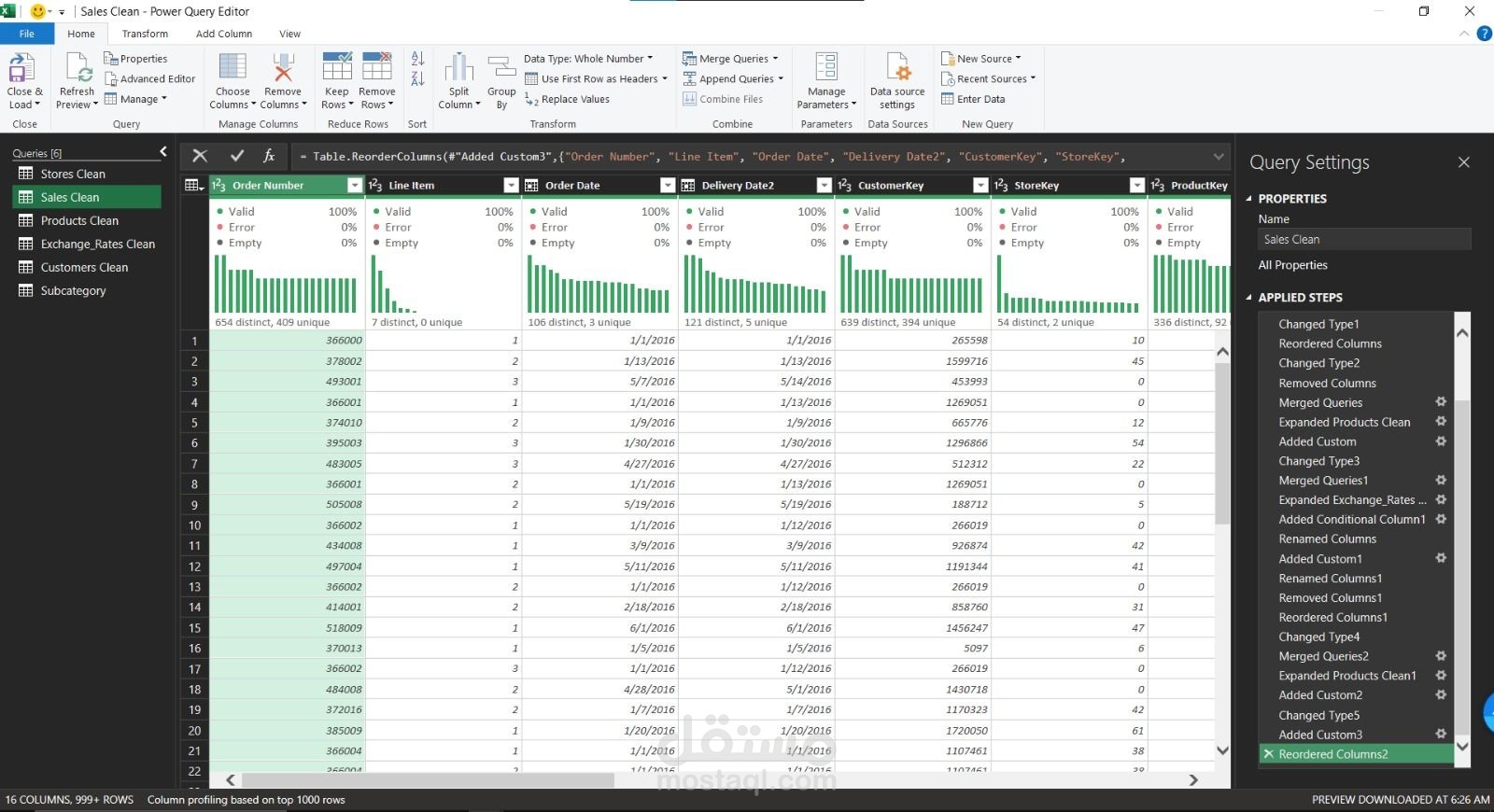Expand the formula bar with the chevron

coord(1219,157)
